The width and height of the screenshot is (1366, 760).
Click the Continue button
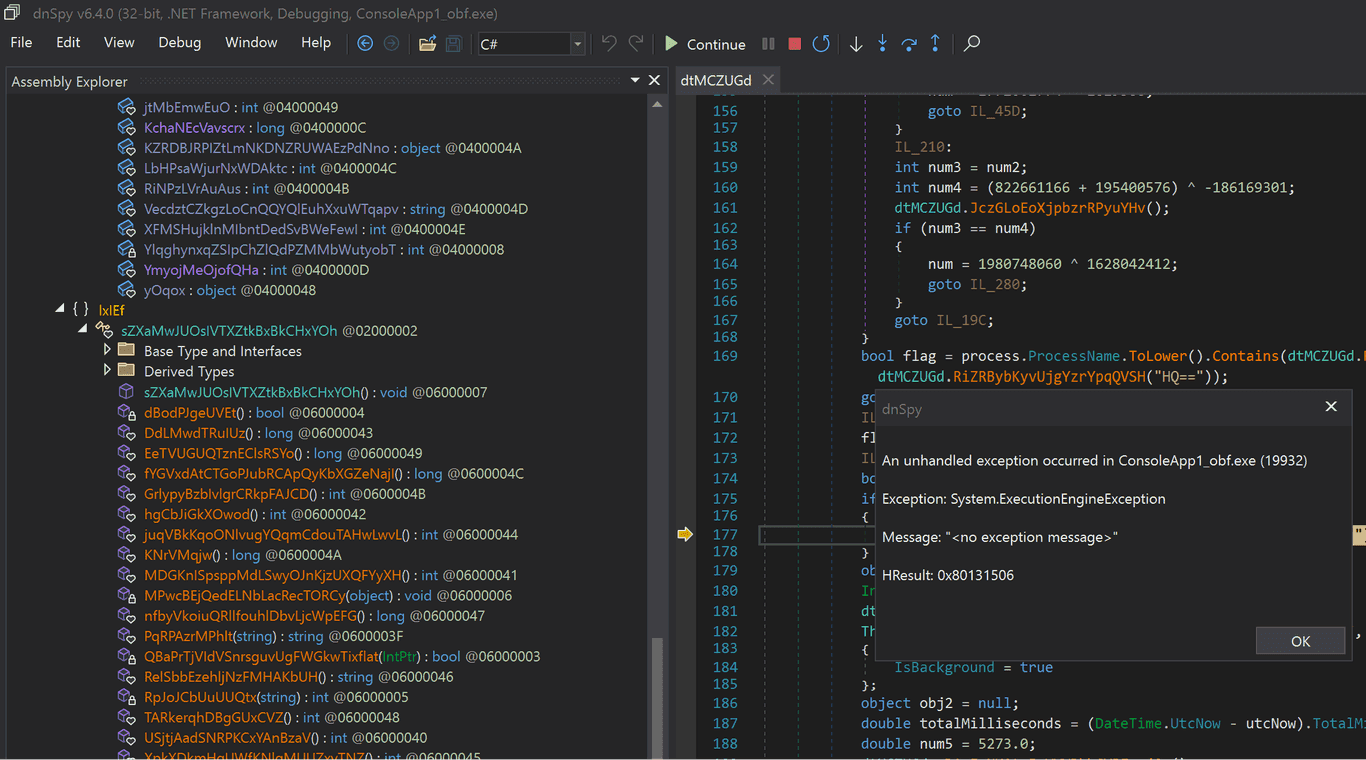click(705, 44)
